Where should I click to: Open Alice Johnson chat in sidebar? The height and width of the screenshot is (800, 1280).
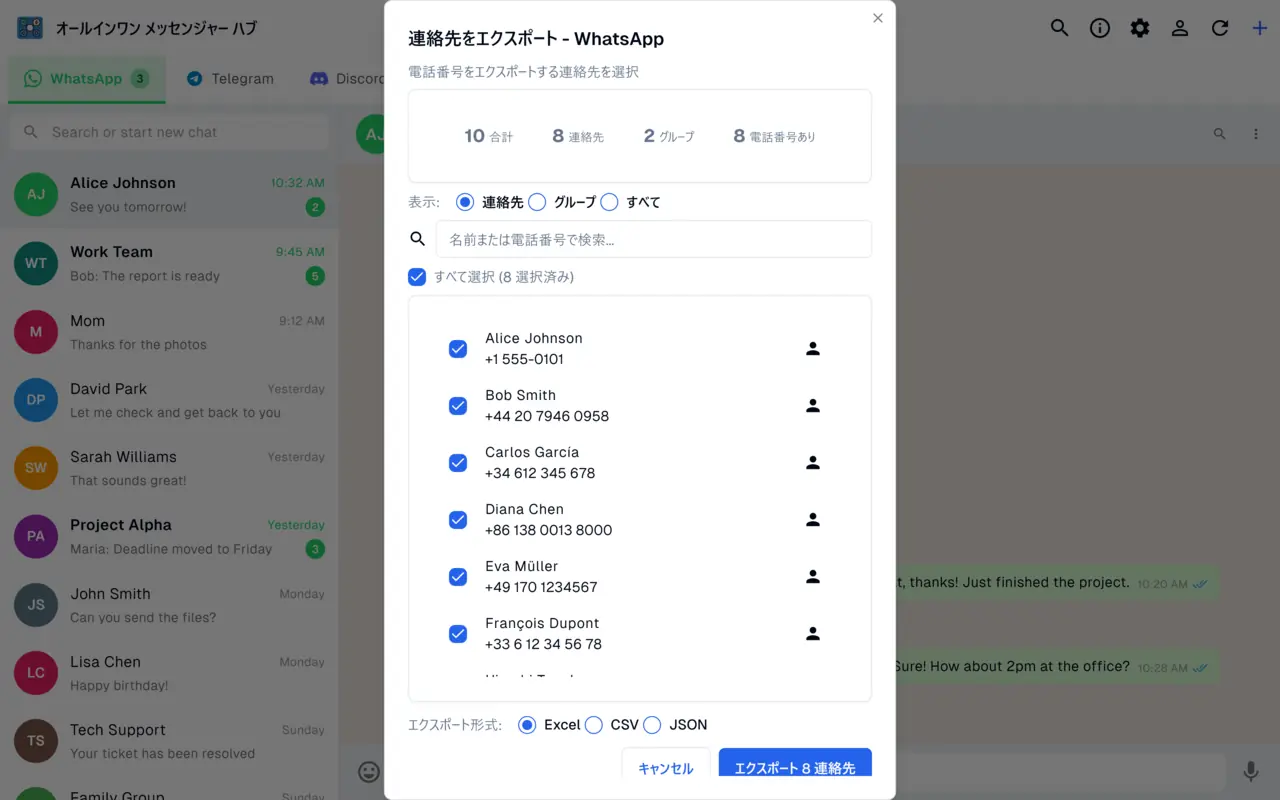169,195
